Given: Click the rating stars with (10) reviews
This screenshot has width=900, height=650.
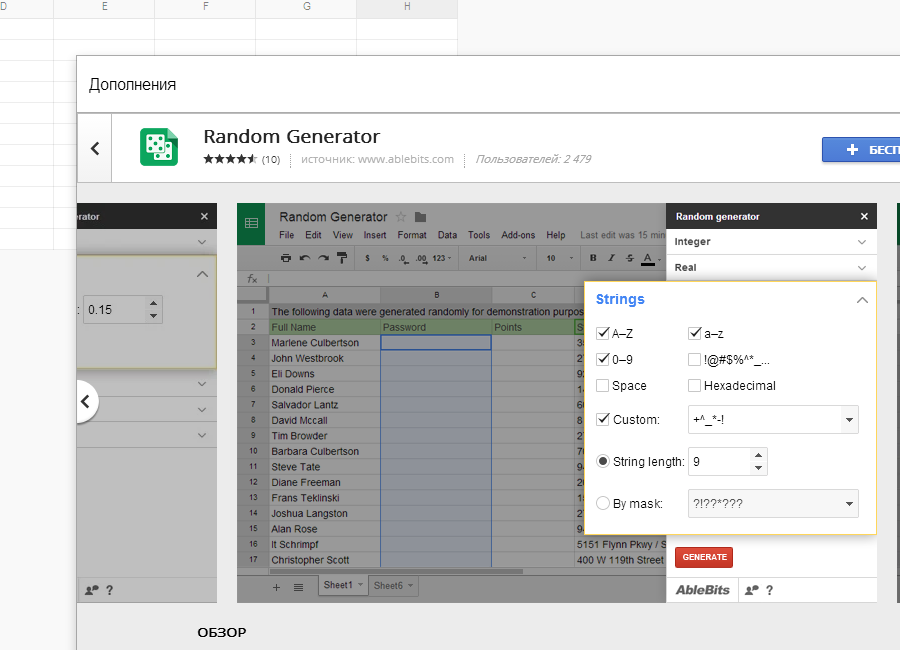Looking at the screenshot, I should tap(242, 159).
